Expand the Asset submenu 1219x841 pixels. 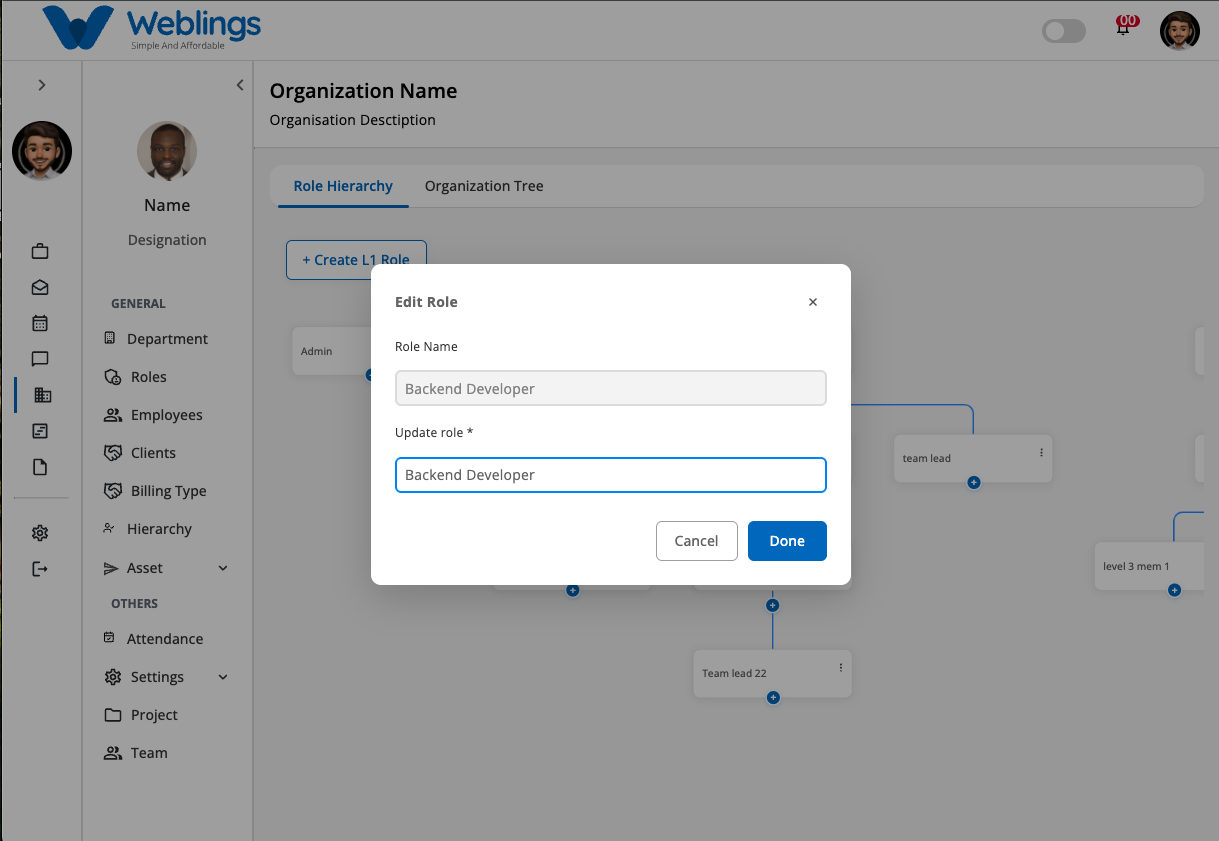223,568
